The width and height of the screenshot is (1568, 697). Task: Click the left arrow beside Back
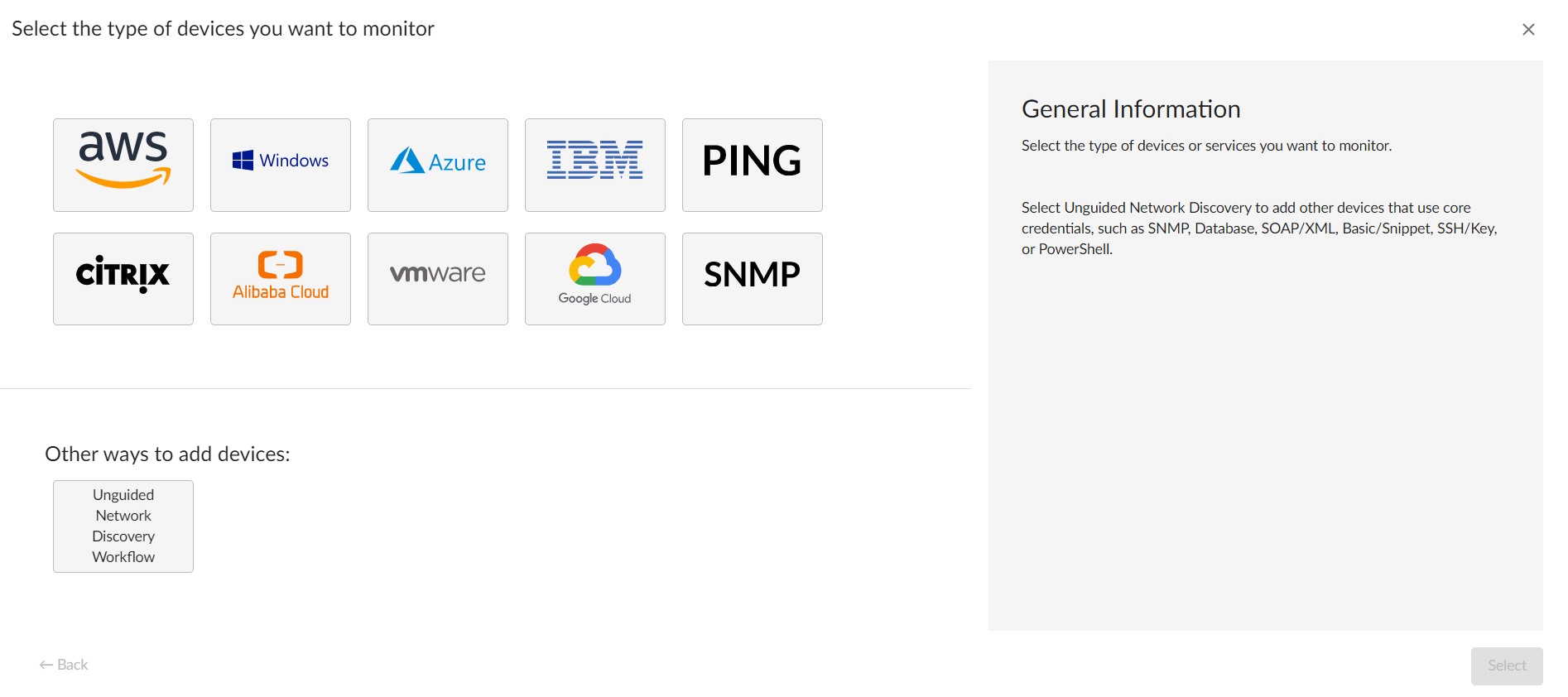coord(46,665)
